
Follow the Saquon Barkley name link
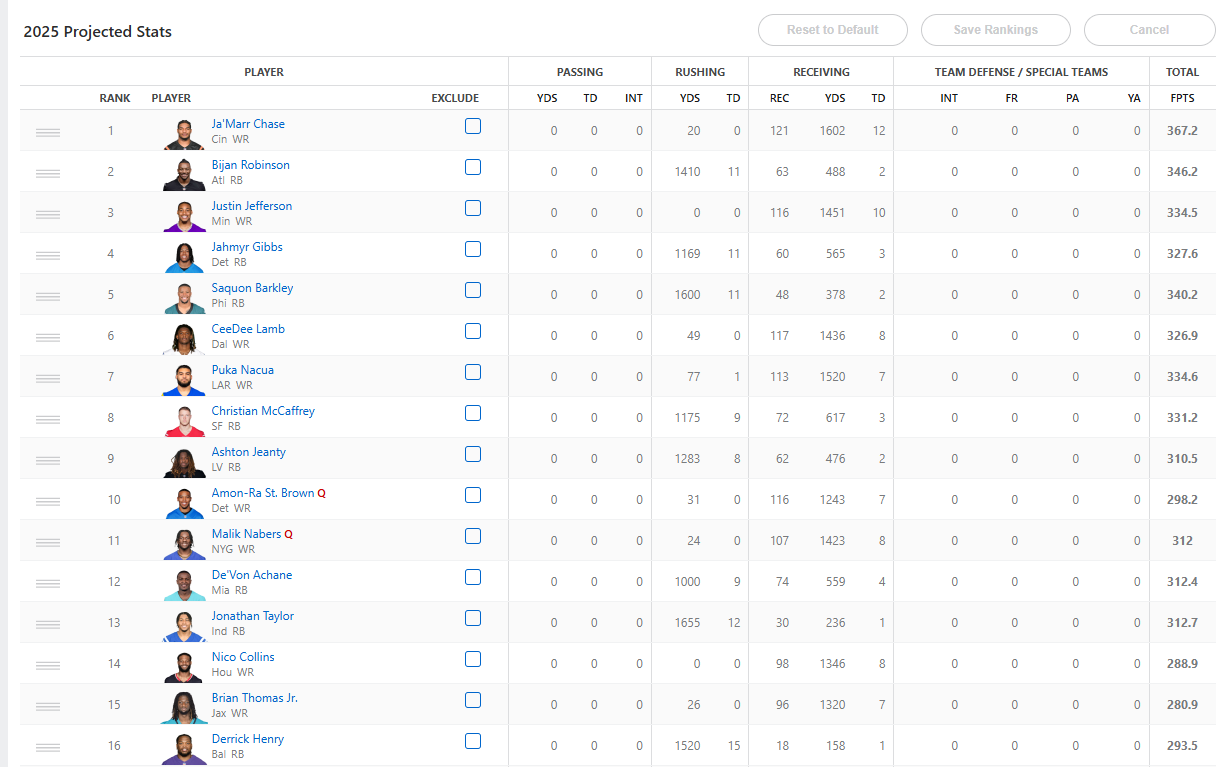click(252, 288)
